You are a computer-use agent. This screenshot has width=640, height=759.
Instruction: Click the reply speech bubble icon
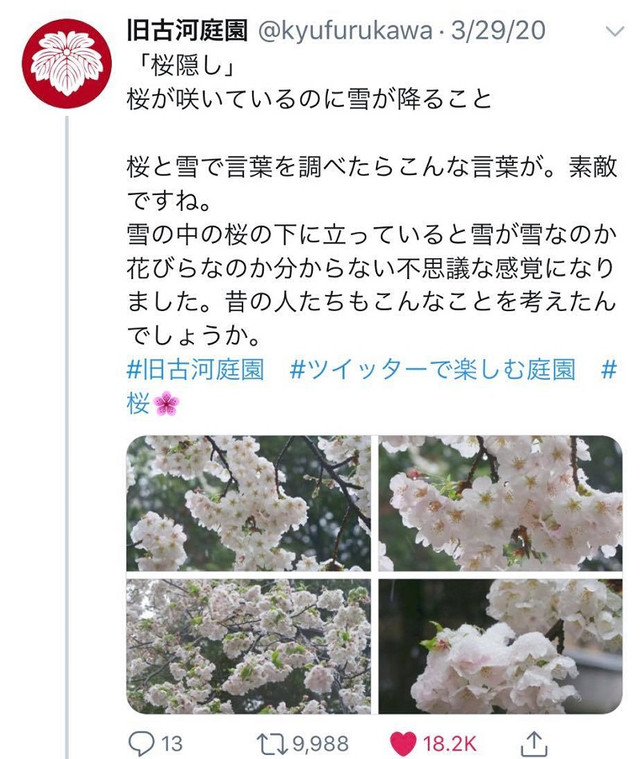[x=141, y=743]
